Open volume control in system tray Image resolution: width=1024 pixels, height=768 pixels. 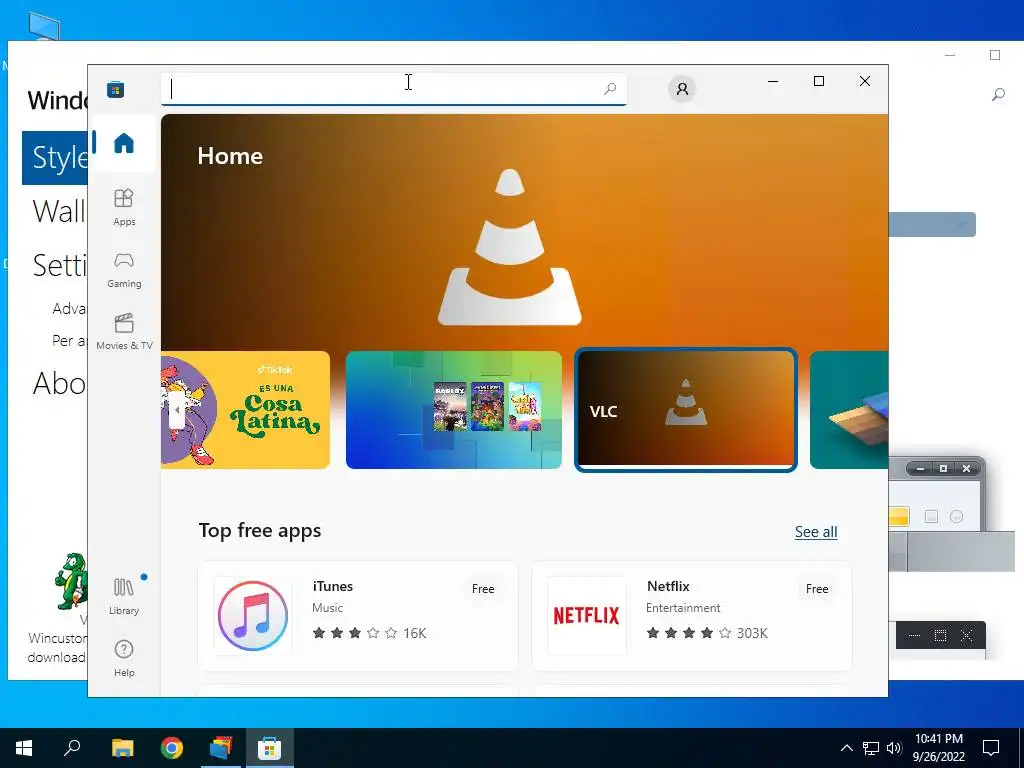click(x=894, y=748)
